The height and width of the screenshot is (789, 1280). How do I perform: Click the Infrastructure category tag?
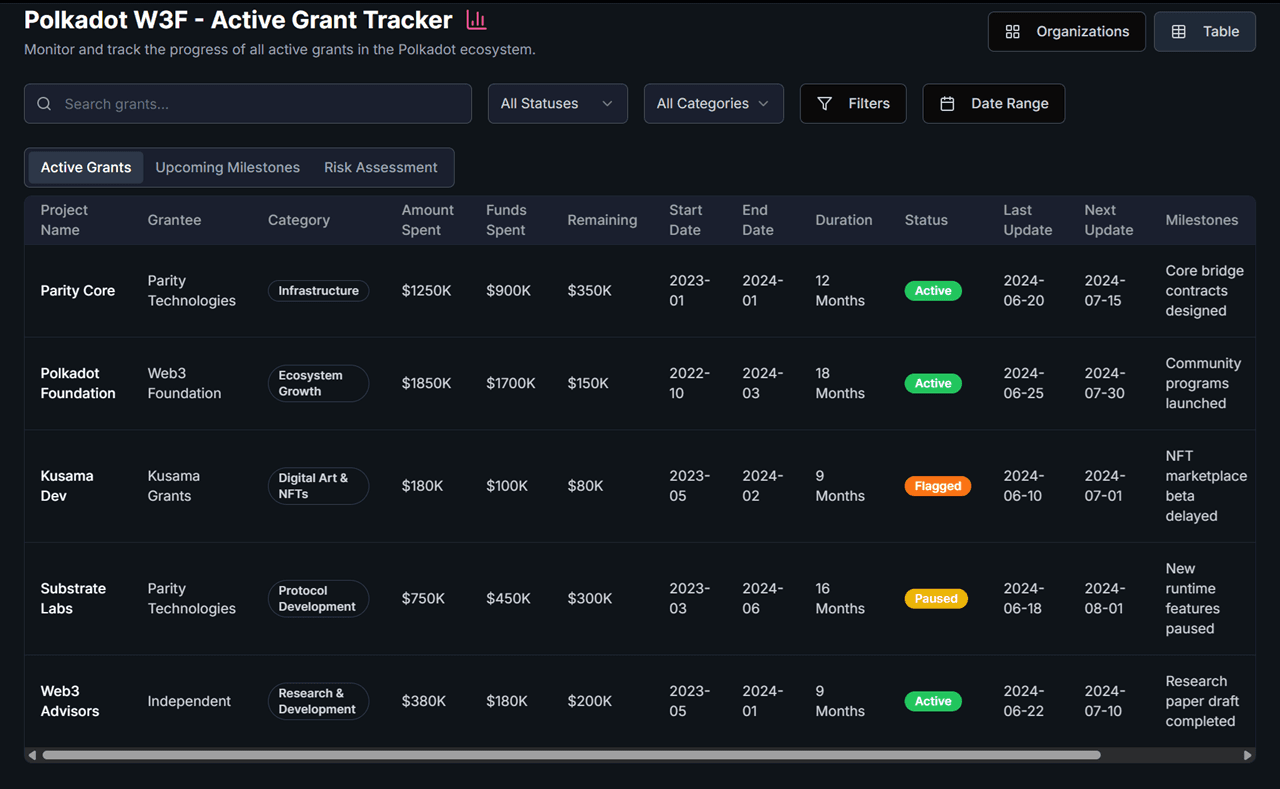coord(318,291)
